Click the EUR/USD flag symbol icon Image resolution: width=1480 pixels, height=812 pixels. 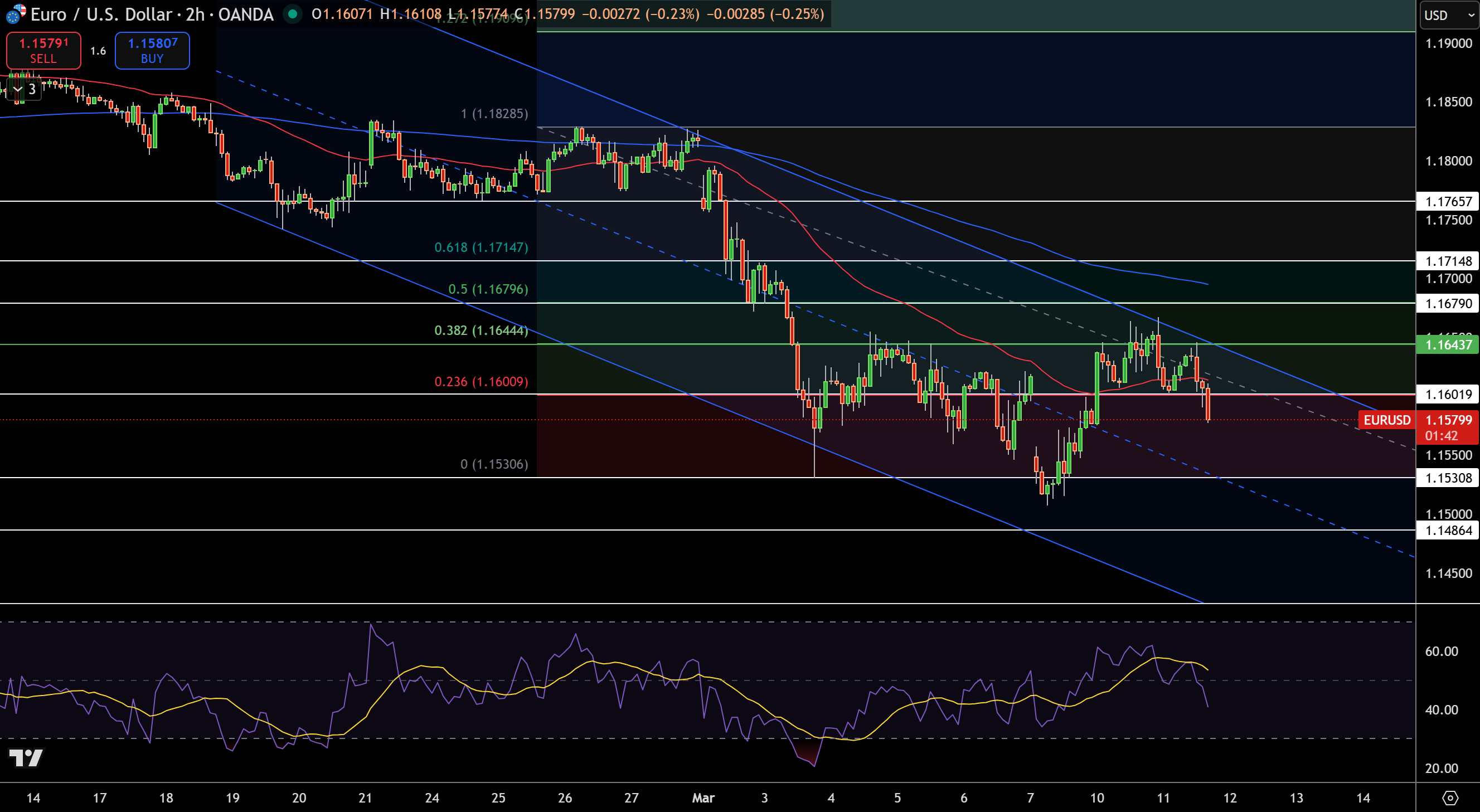16,14
